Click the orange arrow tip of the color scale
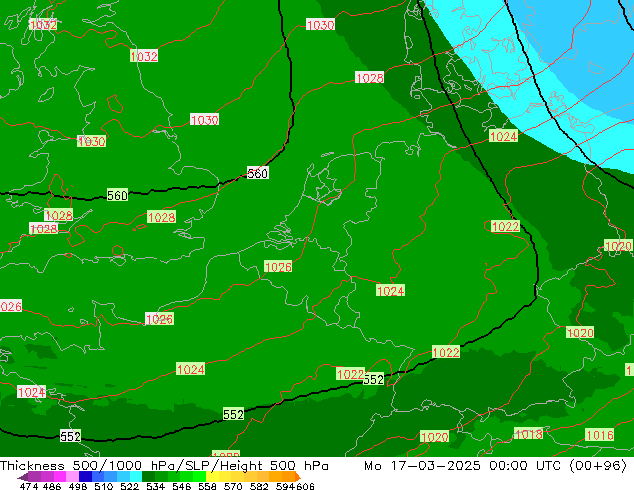This screenshot has height=490, width=634. coord(298,477)
